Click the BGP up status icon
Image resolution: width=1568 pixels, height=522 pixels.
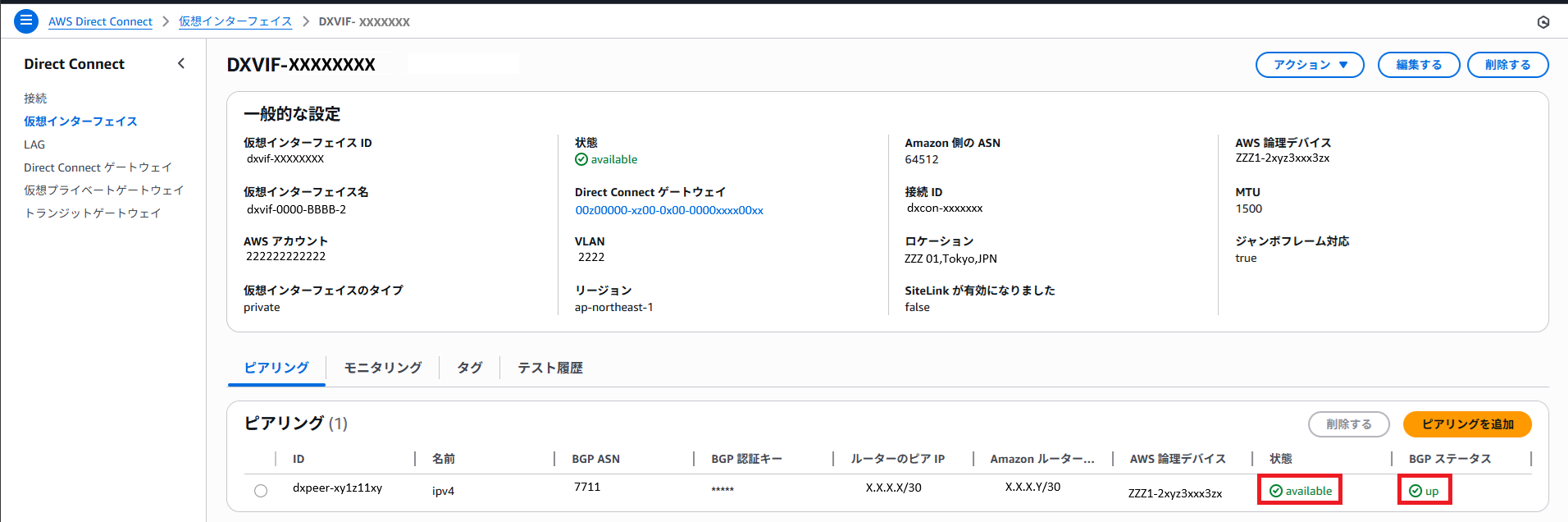pos(1415,491)
